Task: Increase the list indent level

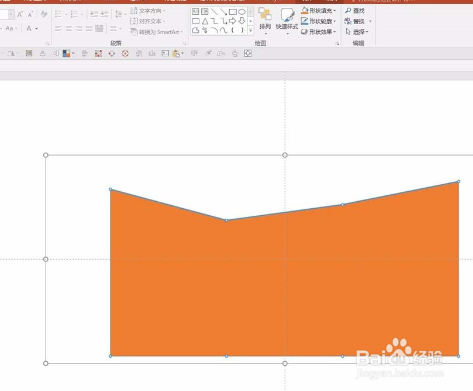Action: 104,14
